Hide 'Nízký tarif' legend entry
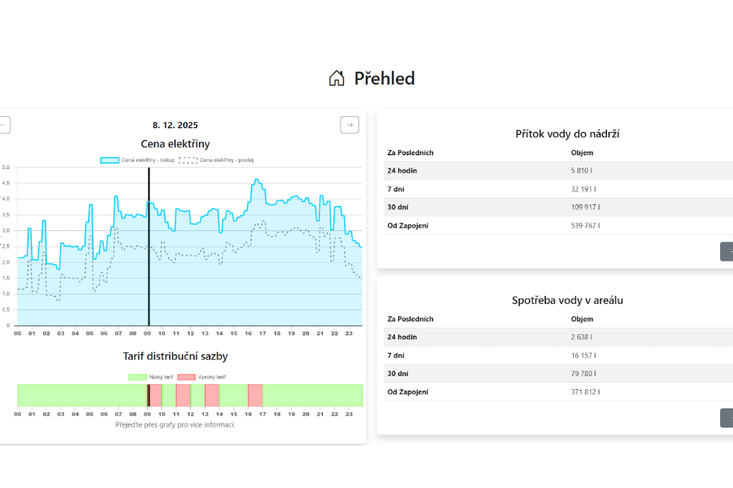 [x=138, y=377]
